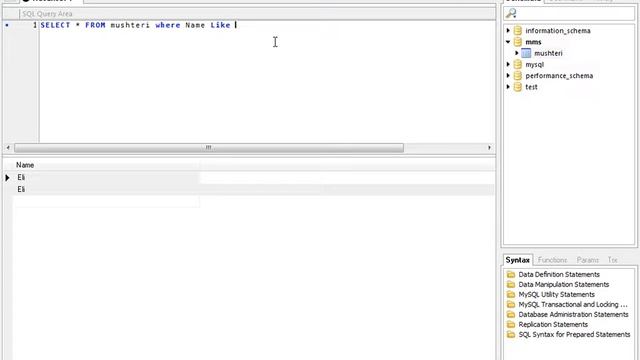The image size is (640, 360).
Task: Open SQL Syntax for Prepared Statements folder icon
Action: (511, 334)
